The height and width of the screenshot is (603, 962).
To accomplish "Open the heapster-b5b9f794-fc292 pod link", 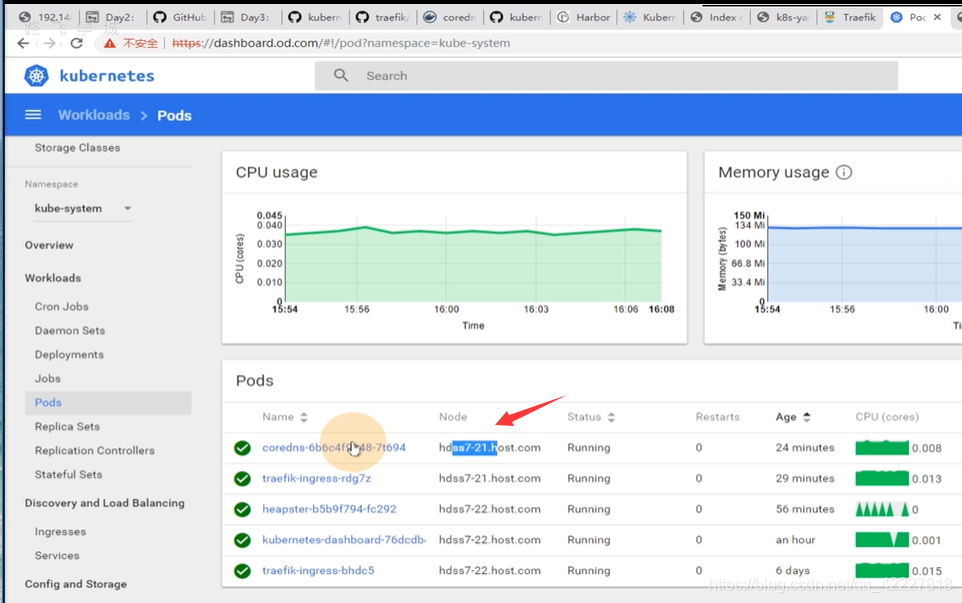I will pyautogui.click(x=329, y=509).
